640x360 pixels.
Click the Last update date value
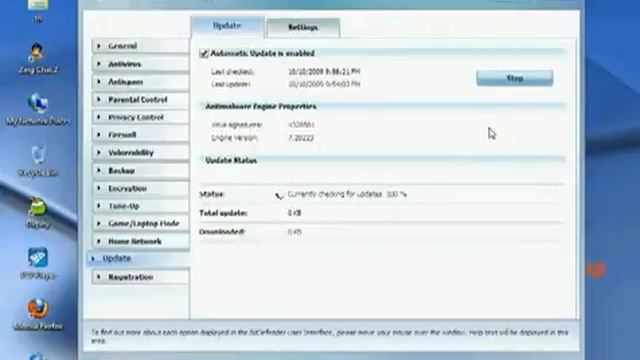pyautogui.click(x=324, y=84)
